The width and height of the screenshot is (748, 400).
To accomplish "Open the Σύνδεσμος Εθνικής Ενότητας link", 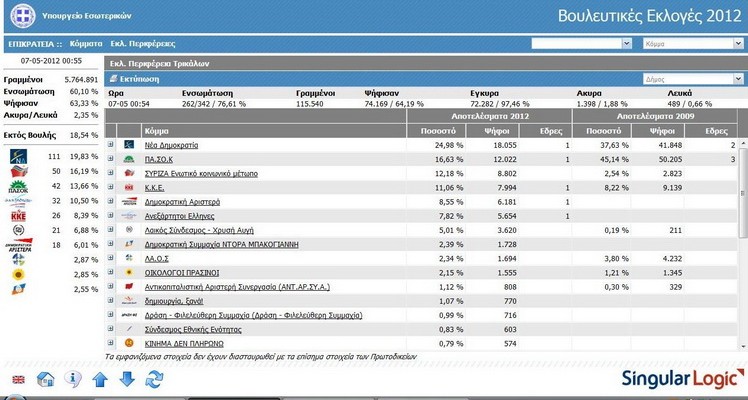I will coord(193,329).
